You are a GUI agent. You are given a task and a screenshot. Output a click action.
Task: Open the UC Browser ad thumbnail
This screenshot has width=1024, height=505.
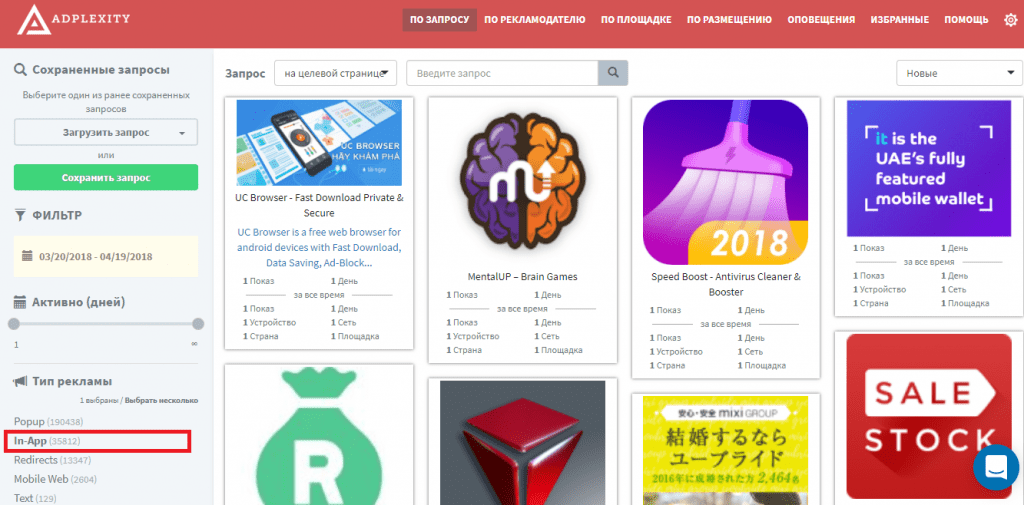pyautogui.click(x=319, y=142)
